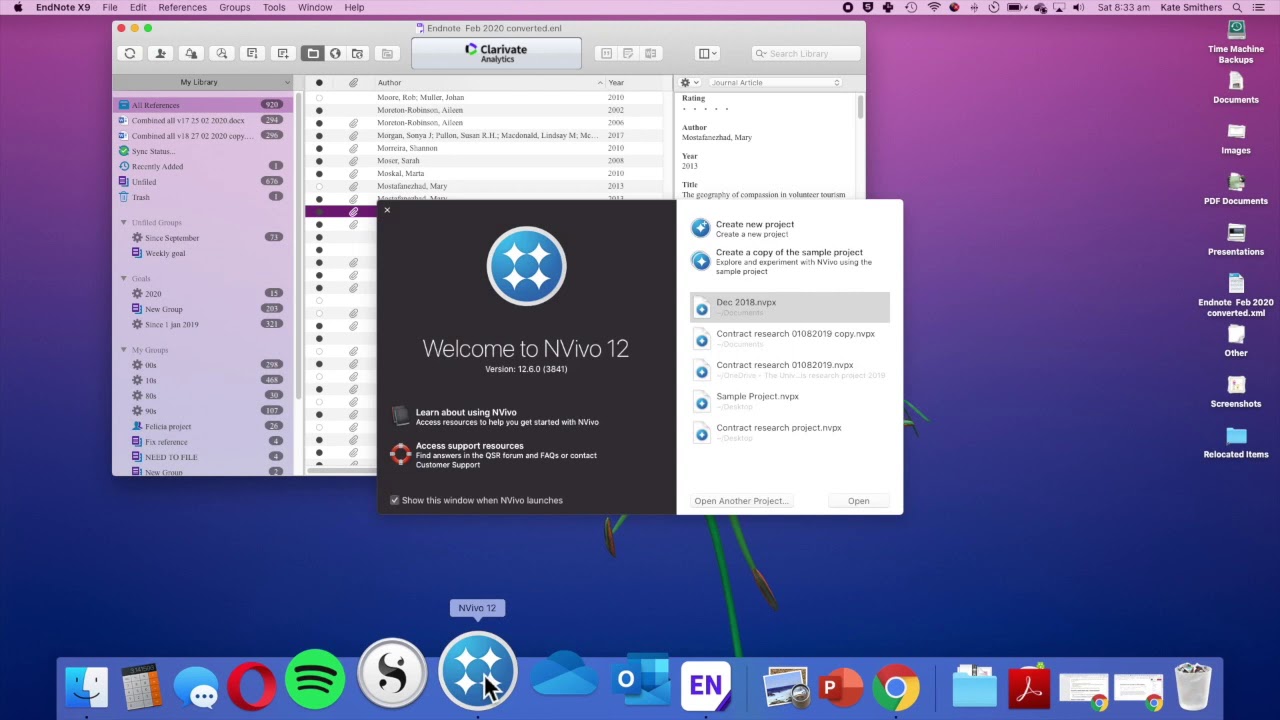Click the New Reference icon in EndNote toolbar

[x=283, y=53]
